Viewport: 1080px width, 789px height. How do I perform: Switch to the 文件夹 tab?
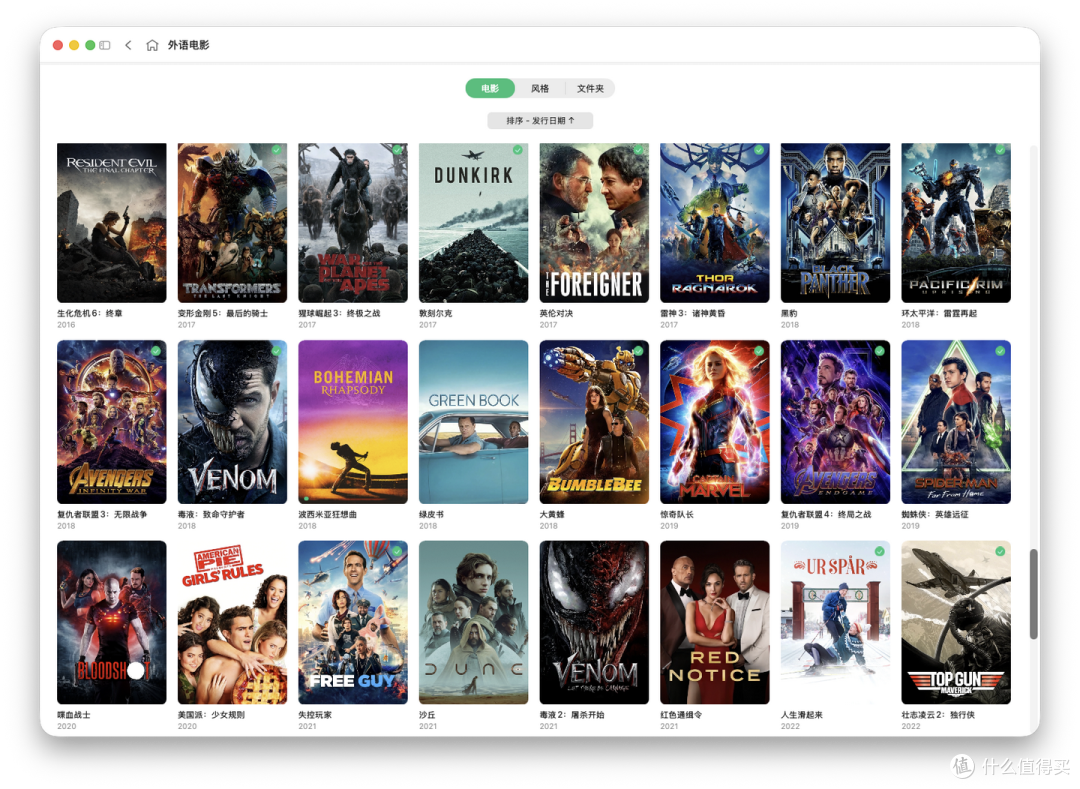coord(590,88)
